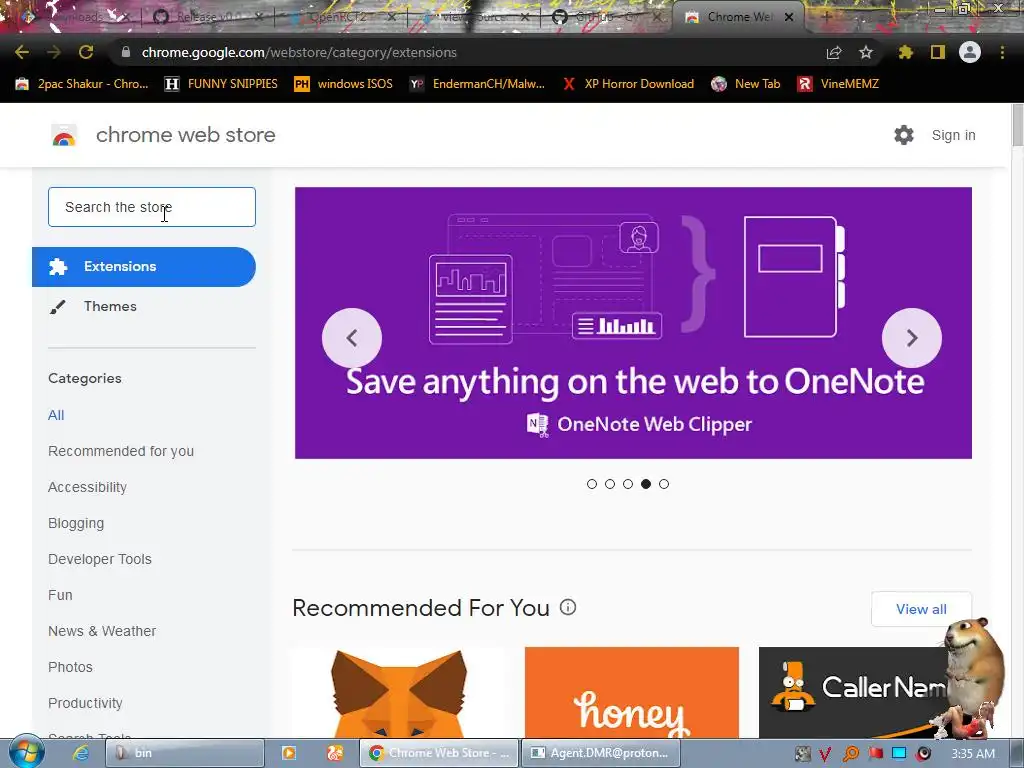
Task: Jump to the first carousel slide dot
Action: (592, 484)
